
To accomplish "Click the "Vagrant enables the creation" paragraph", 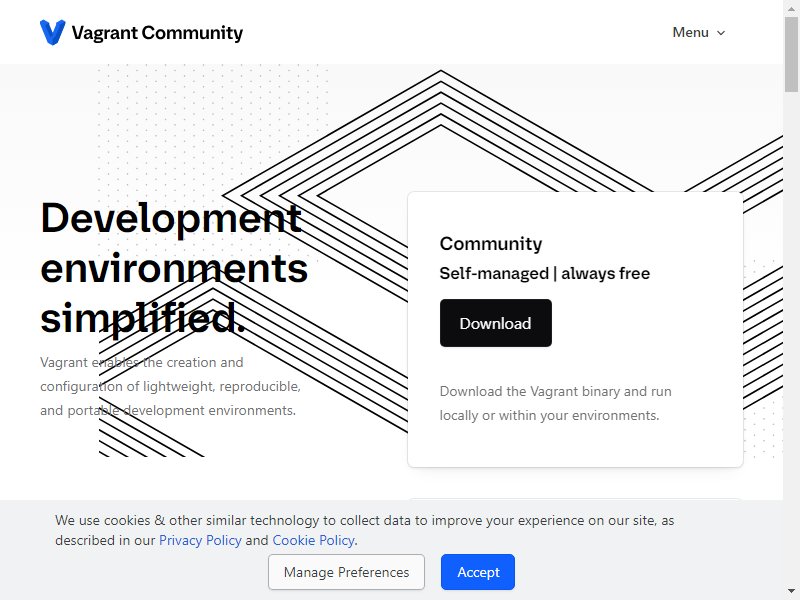I will tap(170, 386).
